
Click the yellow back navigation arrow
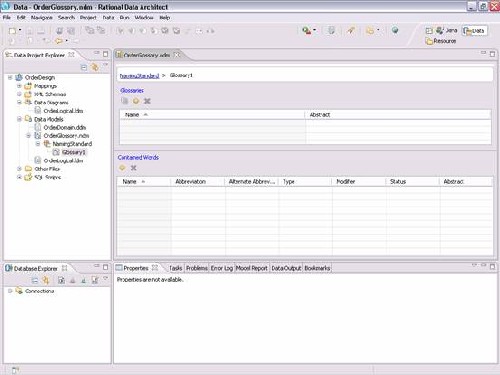[x=59, y=41]
